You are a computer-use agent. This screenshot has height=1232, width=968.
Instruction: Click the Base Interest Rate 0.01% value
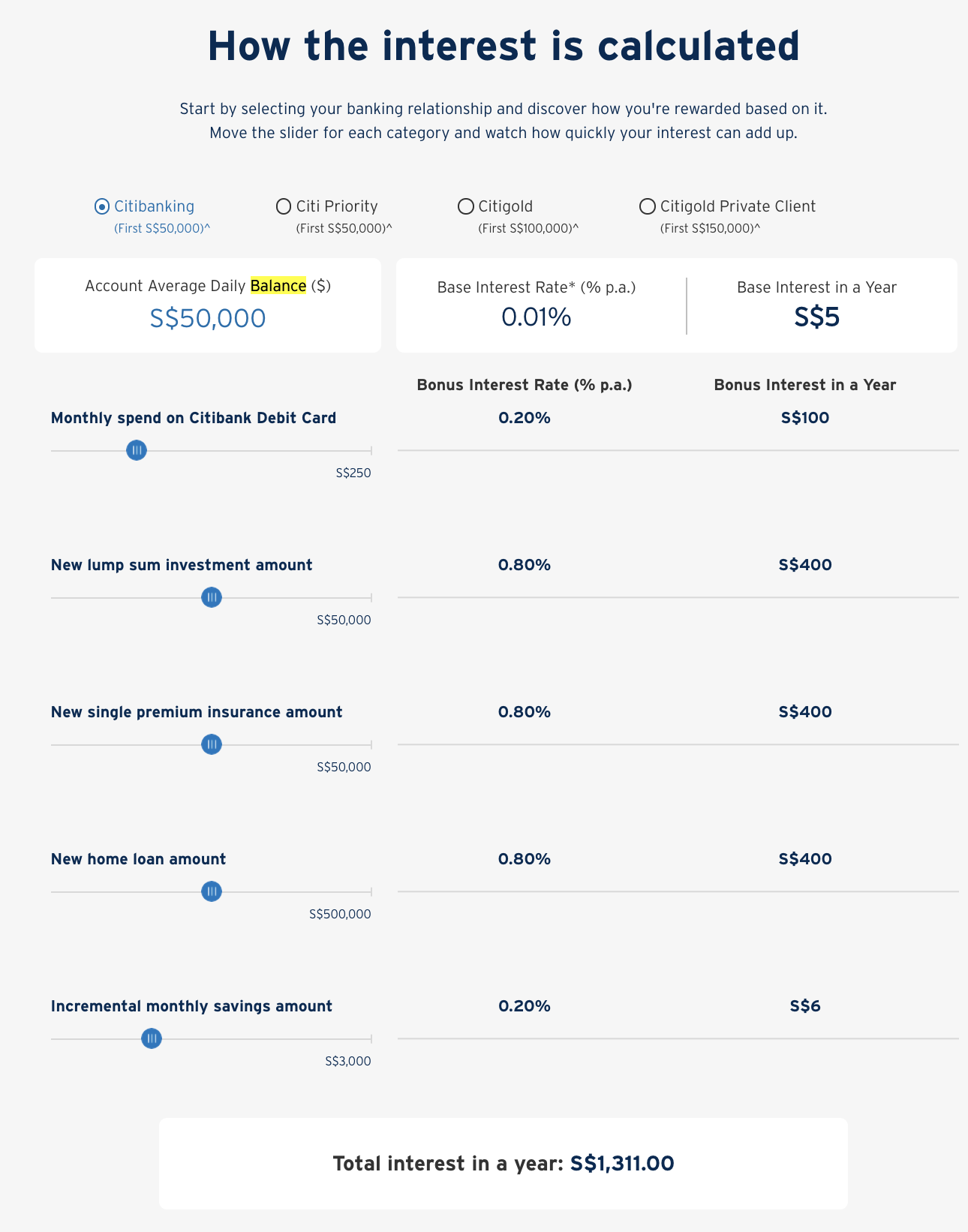[537, 317]
